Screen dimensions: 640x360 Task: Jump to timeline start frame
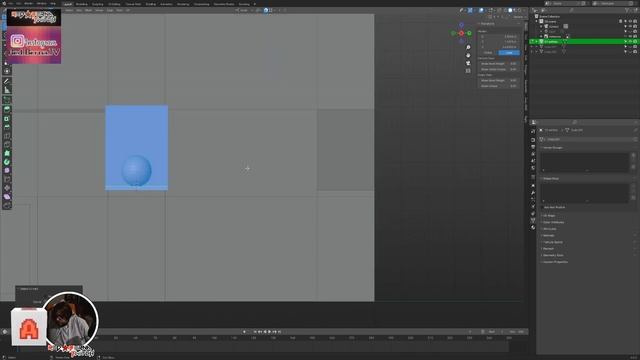point(255,332)
